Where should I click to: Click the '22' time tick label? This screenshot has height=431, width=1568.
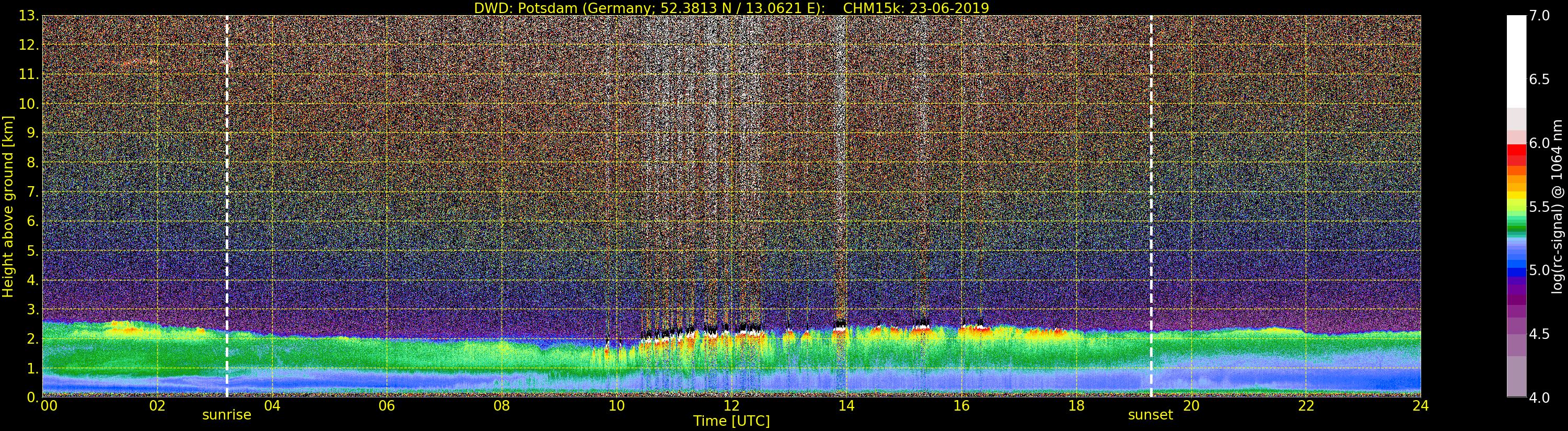tap(1306, 405)
